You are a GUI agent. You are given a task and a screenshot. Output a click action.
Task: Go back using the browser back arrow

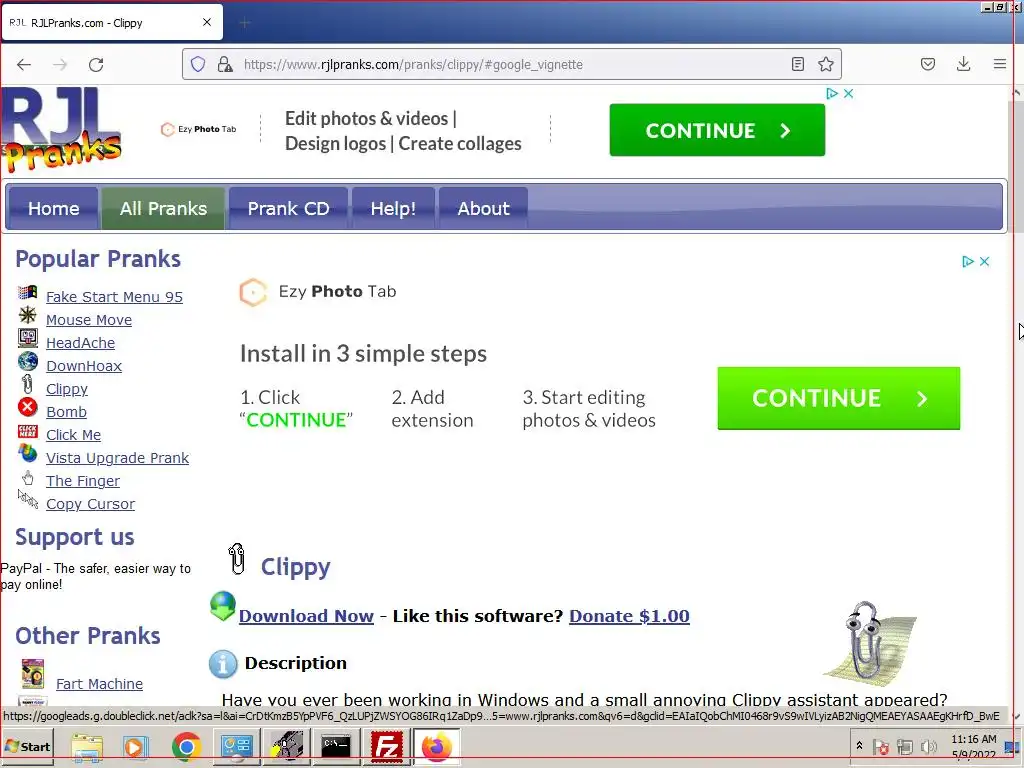tap(24, 64)
